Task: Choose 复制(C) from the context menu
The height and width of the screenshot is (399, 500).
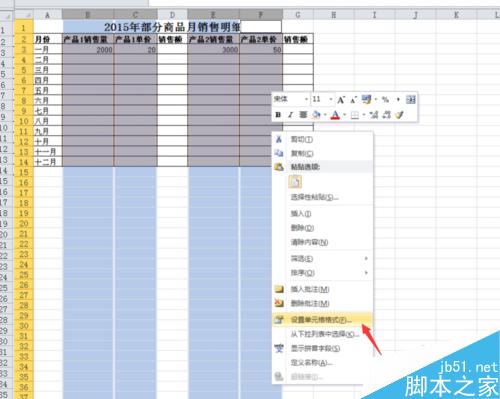Action: click(322, 153)
